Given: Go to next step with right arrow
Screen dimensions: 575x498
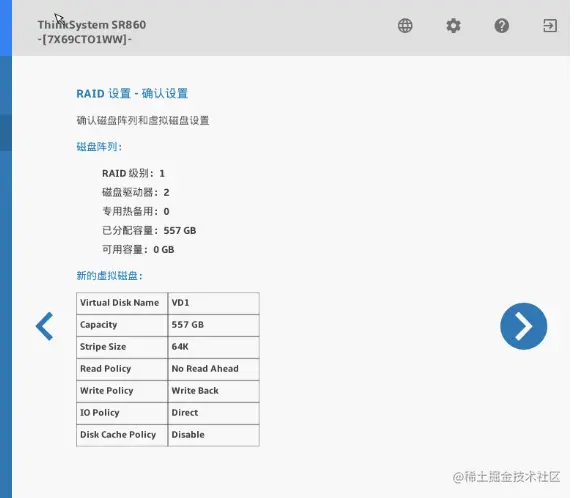Looking at the screenshot, I should click(x=523, y=326).
